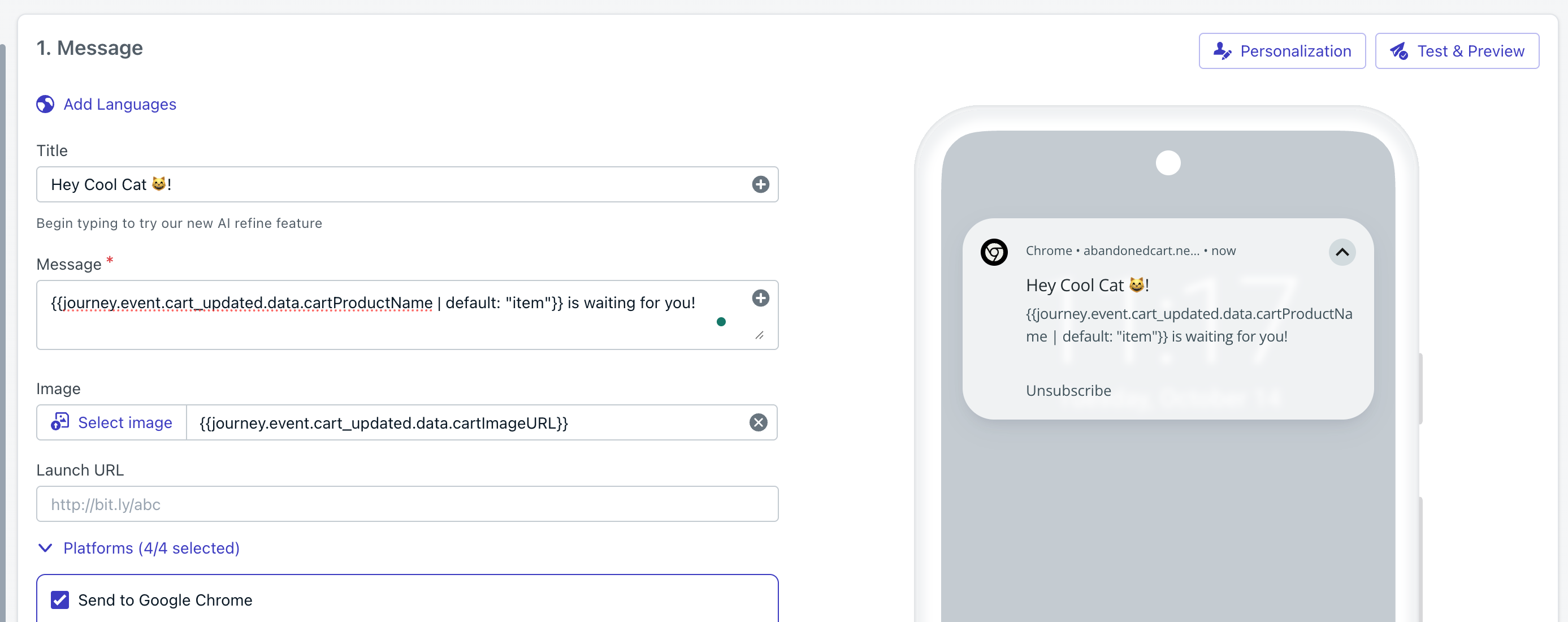Open the Personalization button
The height and width of the screenshot is (622, 1568).
1282,51
